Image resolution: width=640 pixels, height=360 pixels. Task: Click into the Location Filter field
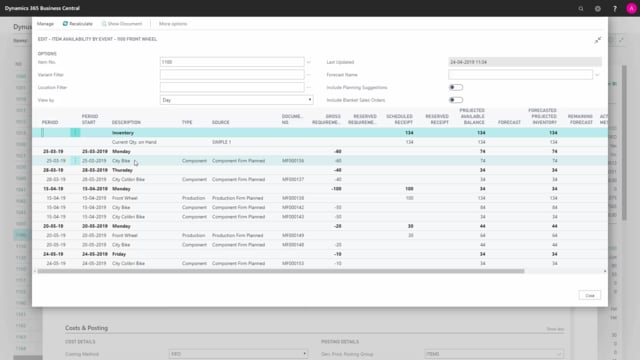point(232,87)
